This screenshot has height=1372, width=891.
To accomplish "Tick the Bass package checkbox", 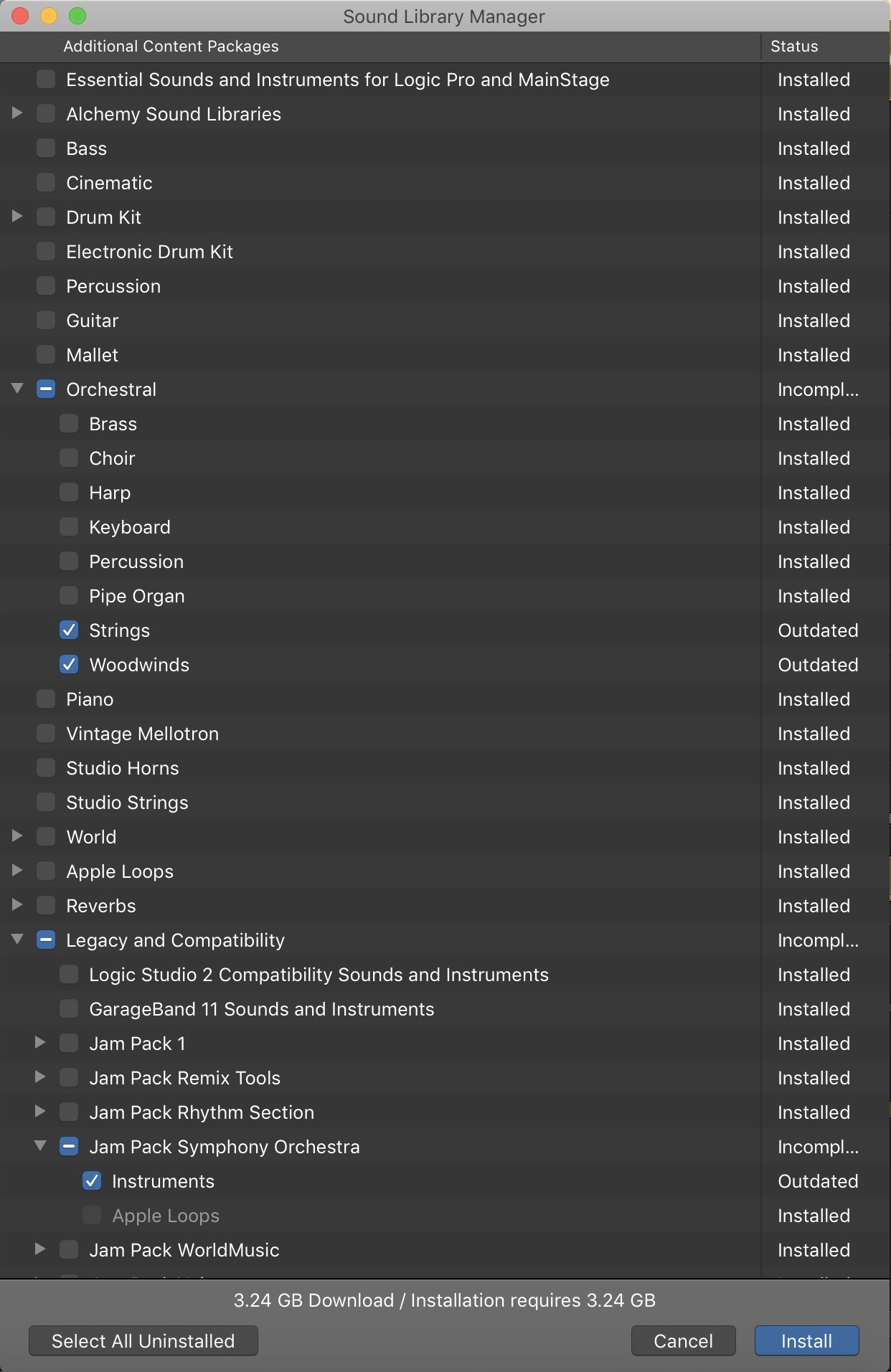I will click(46, 148).
